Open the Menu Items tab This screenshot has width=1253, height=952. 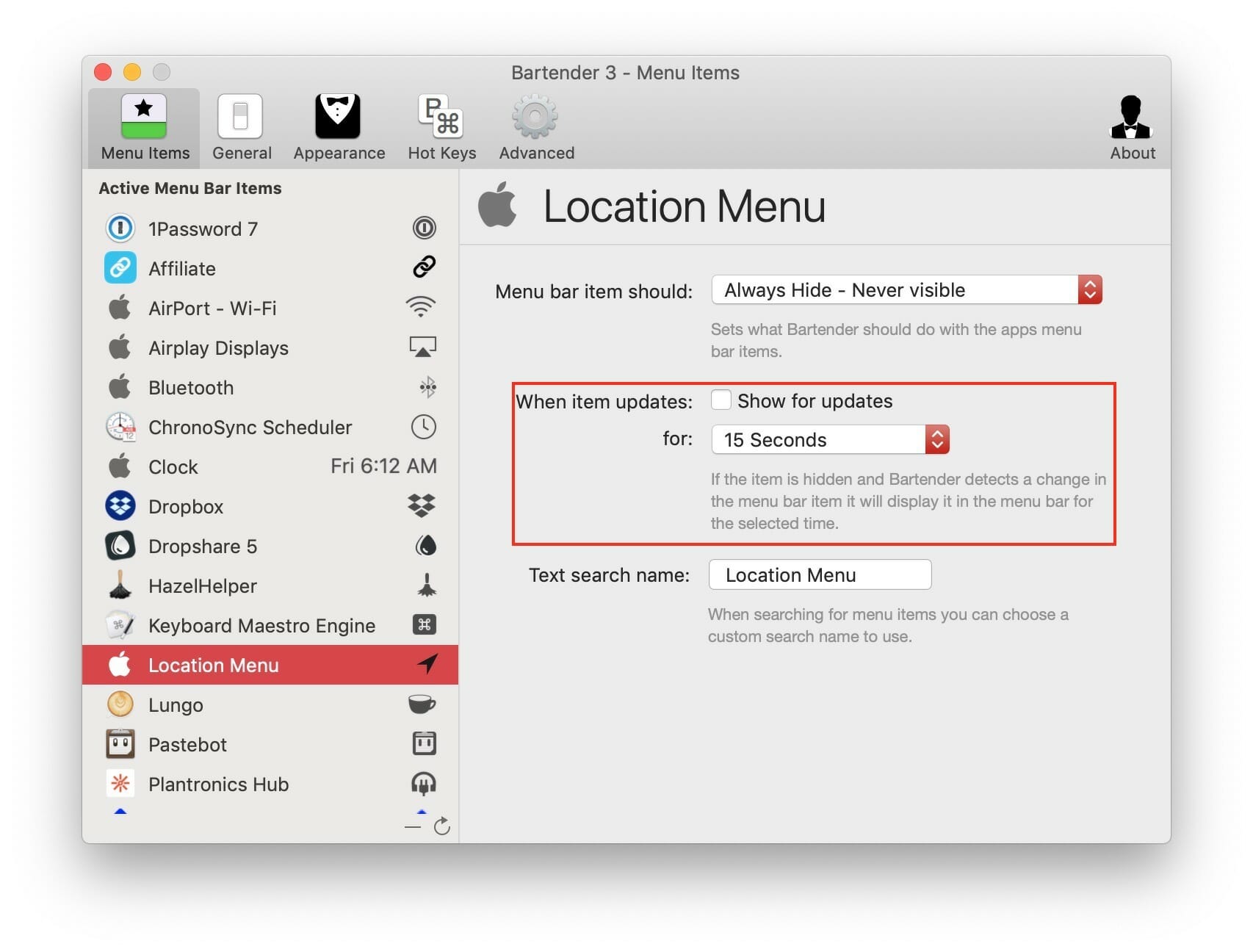(x=144, y=128)
